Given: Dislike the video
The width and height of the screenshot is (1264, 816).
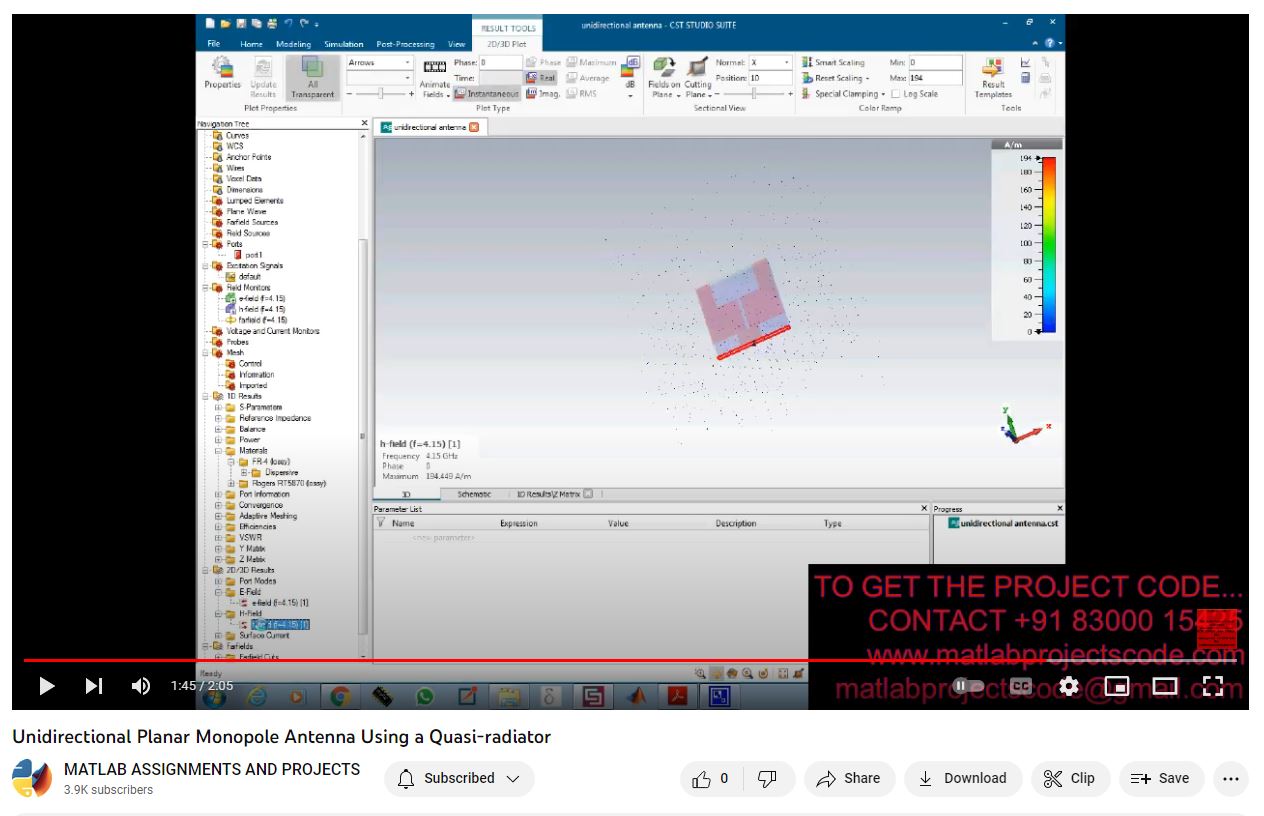Looking at the screenshot, I should coord(768,778).
